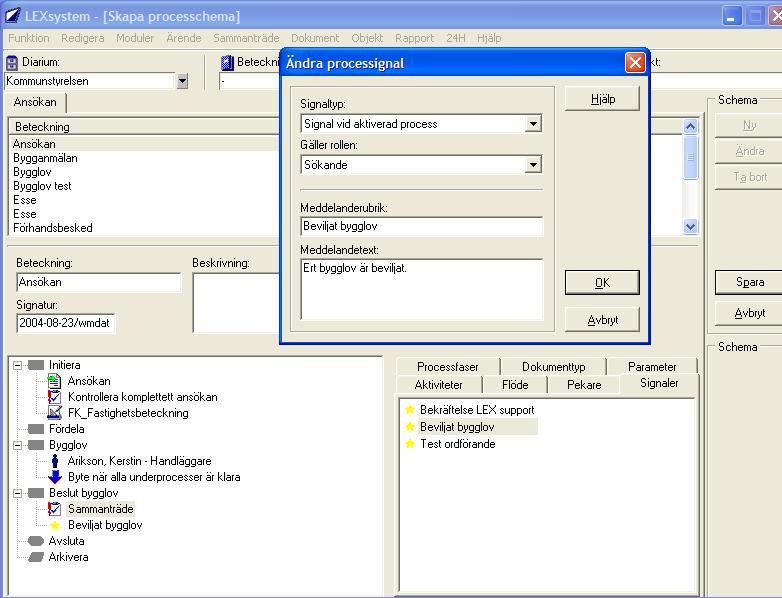Select Bygganmälan in the Beteckning list
The image size is (782, 598).
[45, 158]
